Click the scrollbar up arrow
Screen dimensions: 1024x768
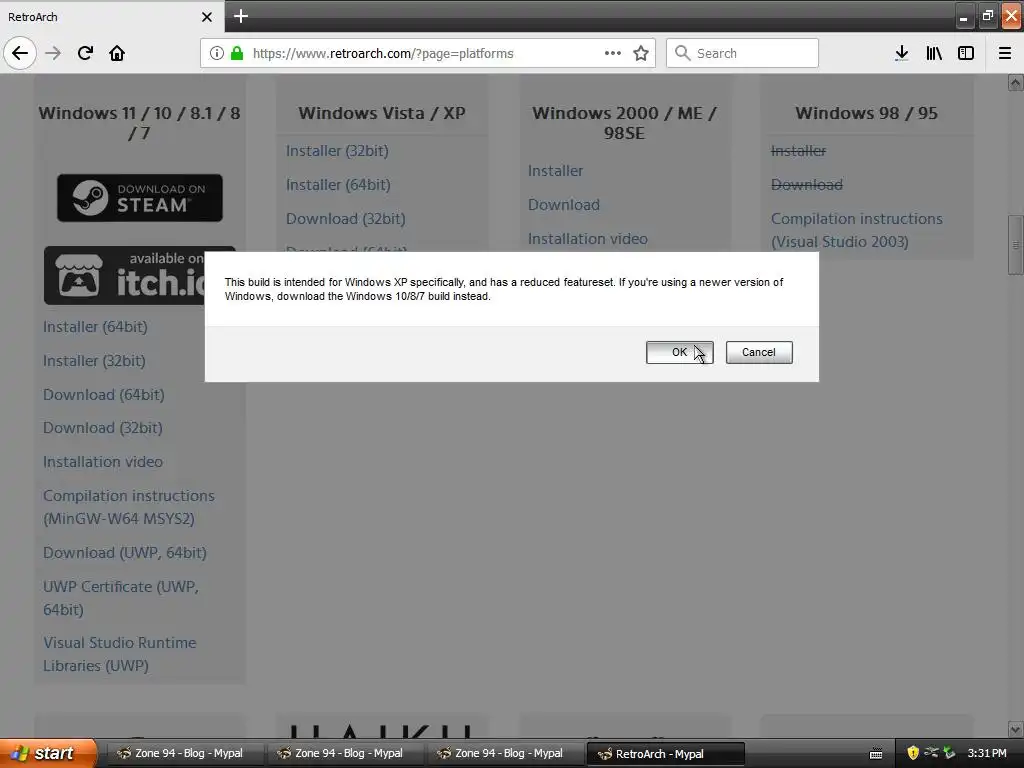1016,82
